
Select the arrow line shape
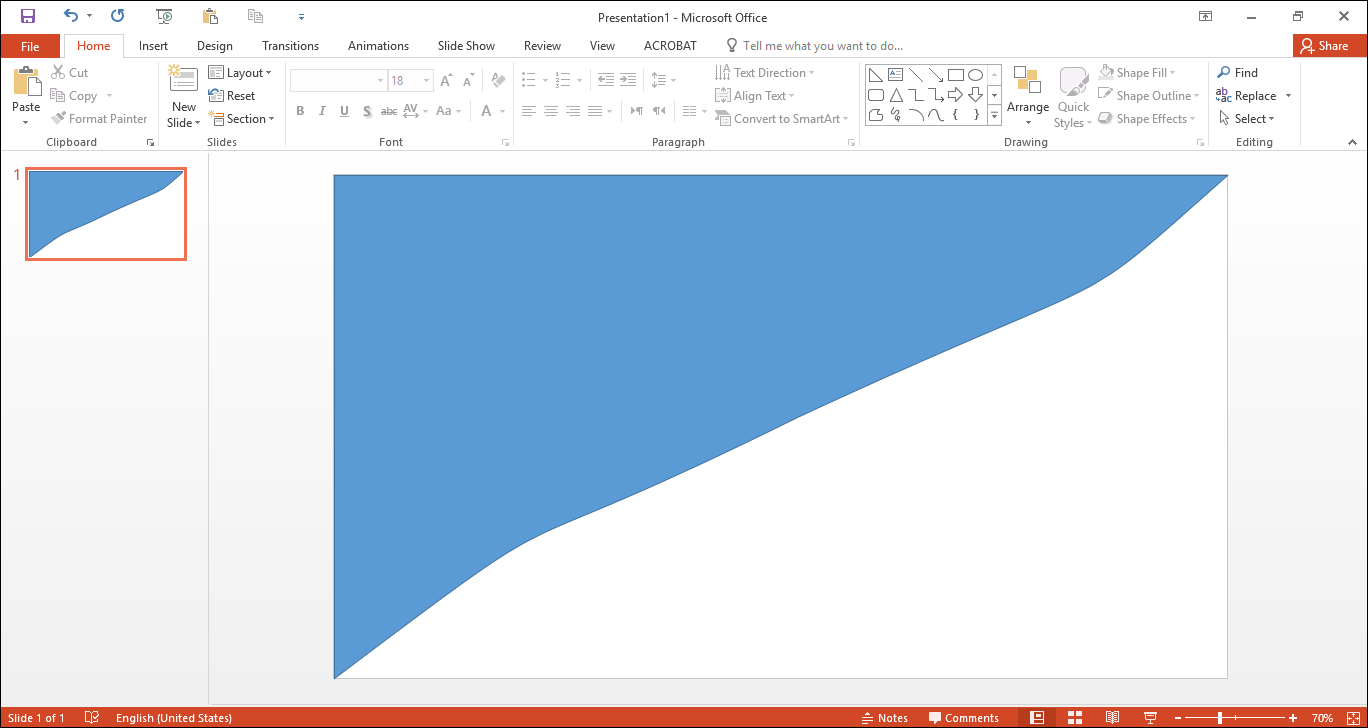[935, 75]
